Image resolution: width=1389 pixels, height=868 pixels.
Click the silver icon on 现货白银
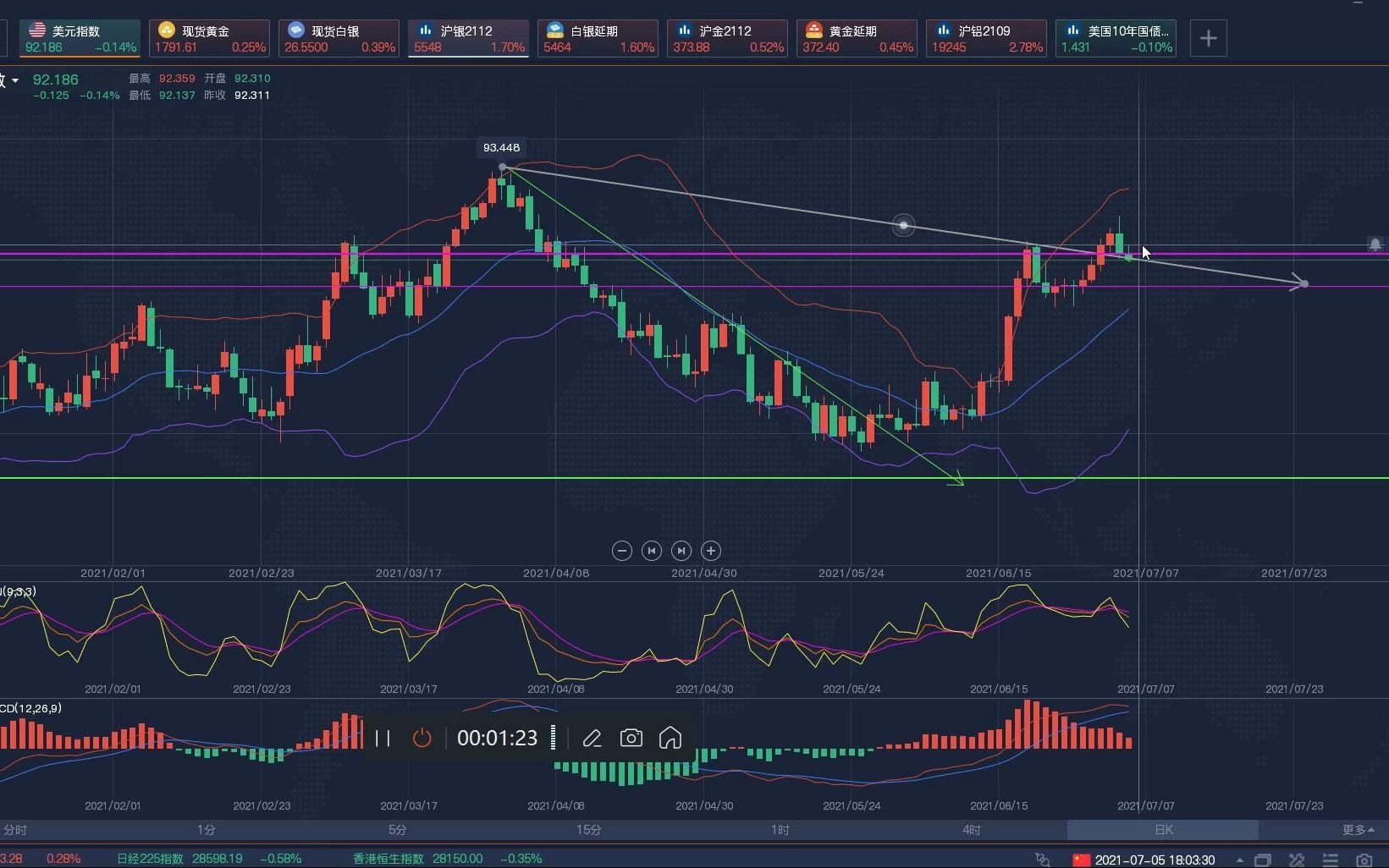click(296, 30)
